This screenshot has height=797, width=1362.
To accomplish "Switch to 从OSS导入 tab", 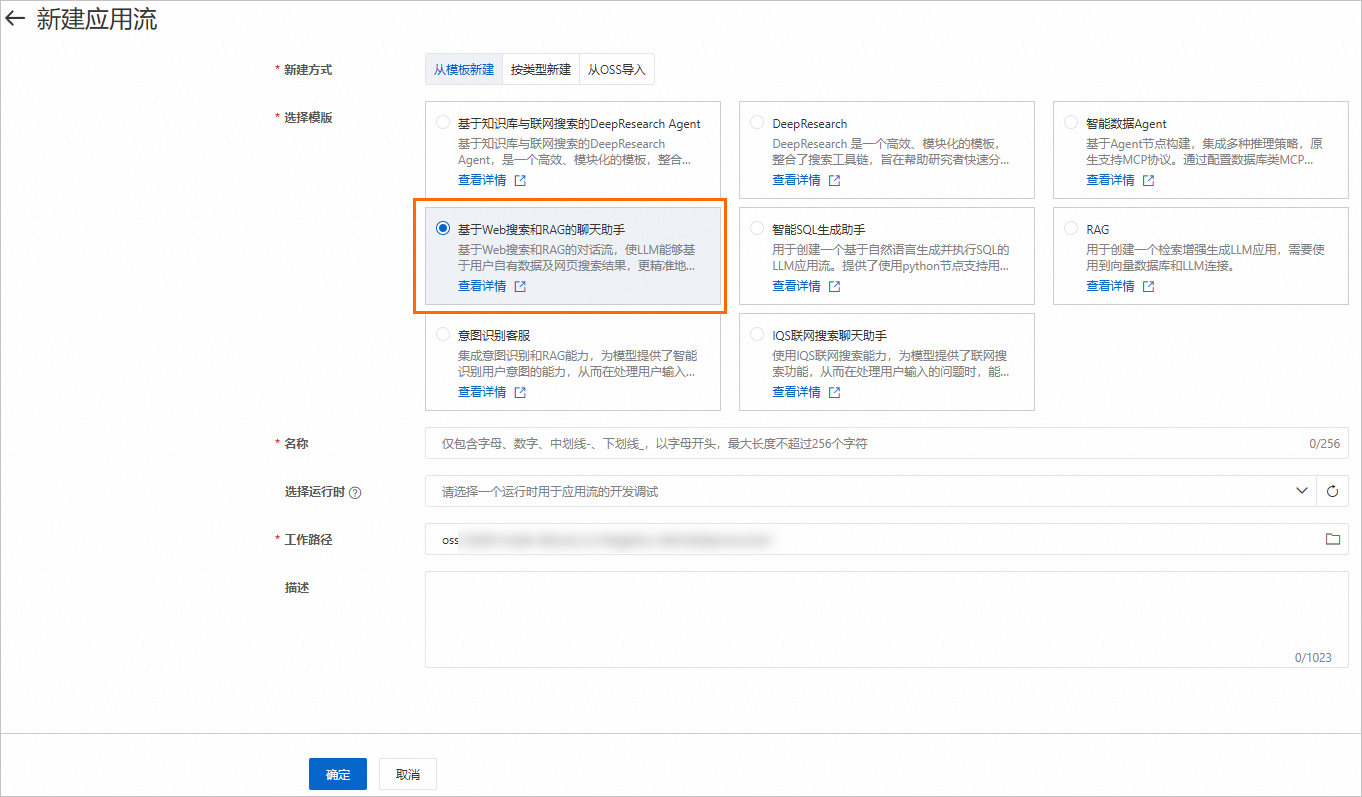I will coord(617,70).
